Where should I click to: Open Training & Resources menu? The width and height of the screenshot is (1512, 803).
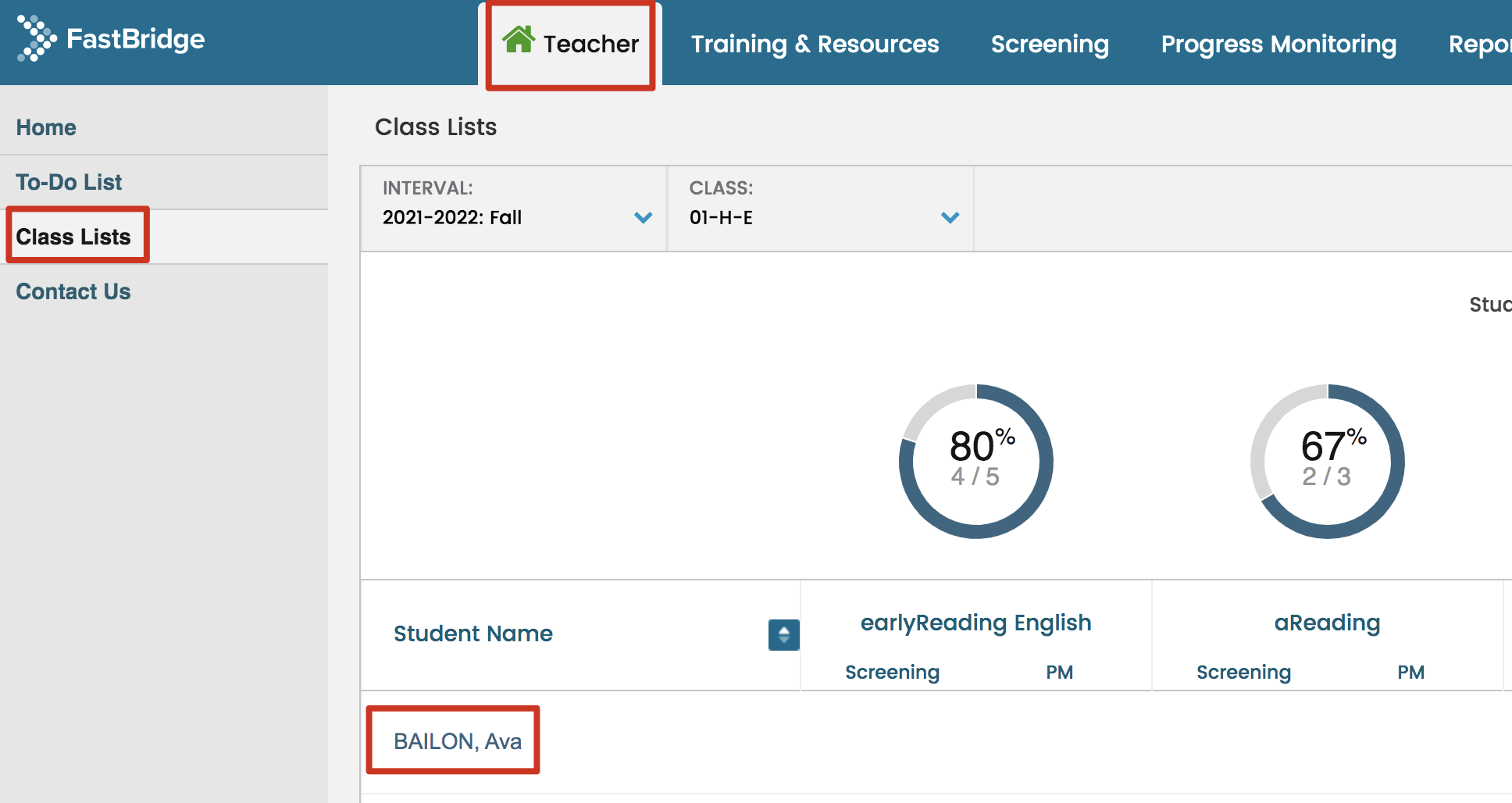[815, 44]
